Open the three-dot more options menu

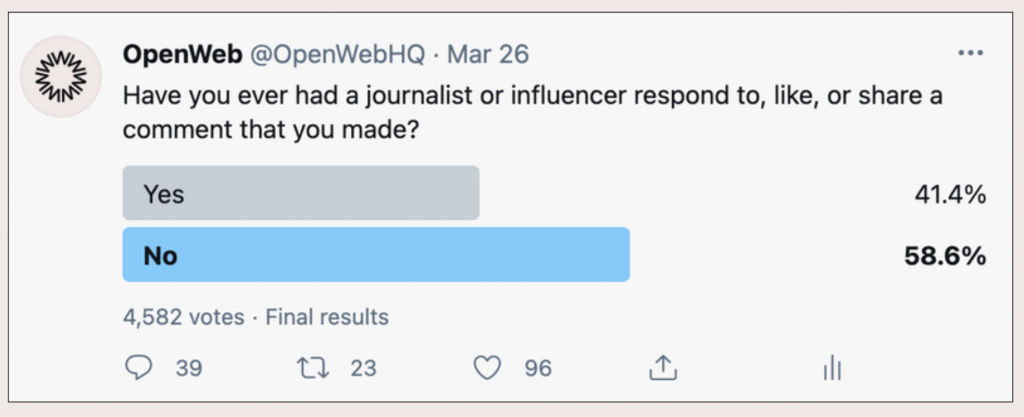tap(970, 53)
